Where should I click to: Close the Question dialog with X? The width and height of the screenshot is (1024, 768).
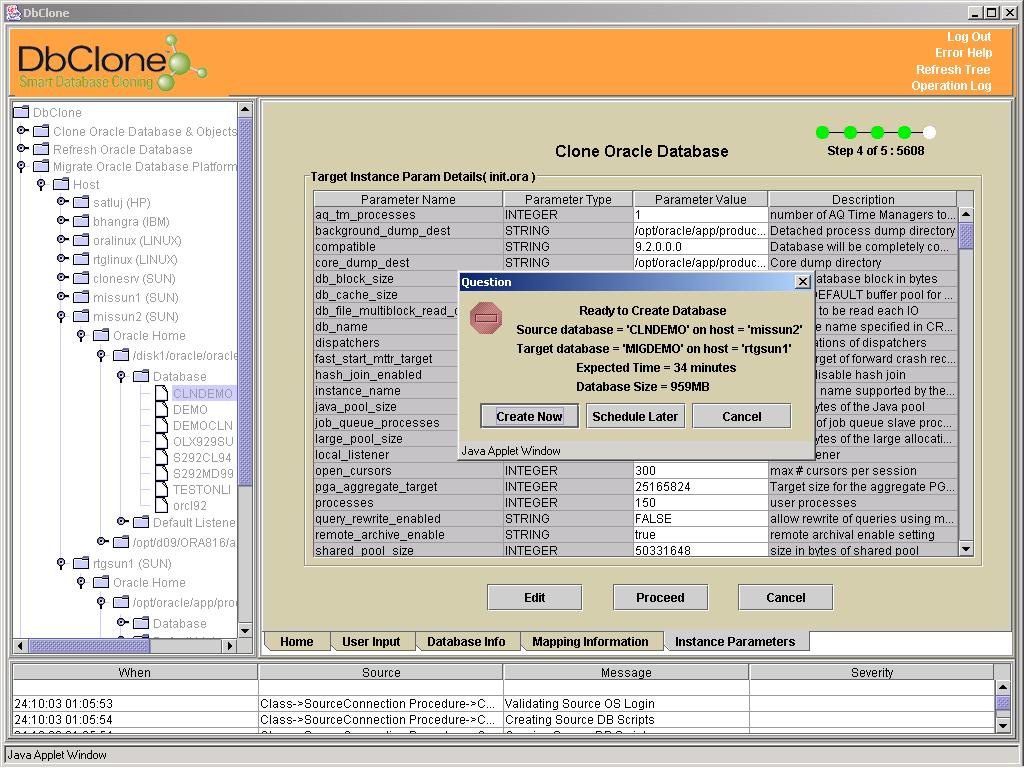[803, 281]
